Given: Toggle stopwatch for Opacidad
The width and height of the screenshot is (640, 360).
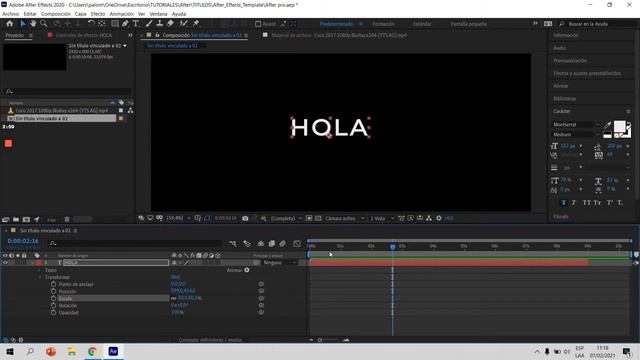Looking at the screenshot, I should tap(53, 312).
